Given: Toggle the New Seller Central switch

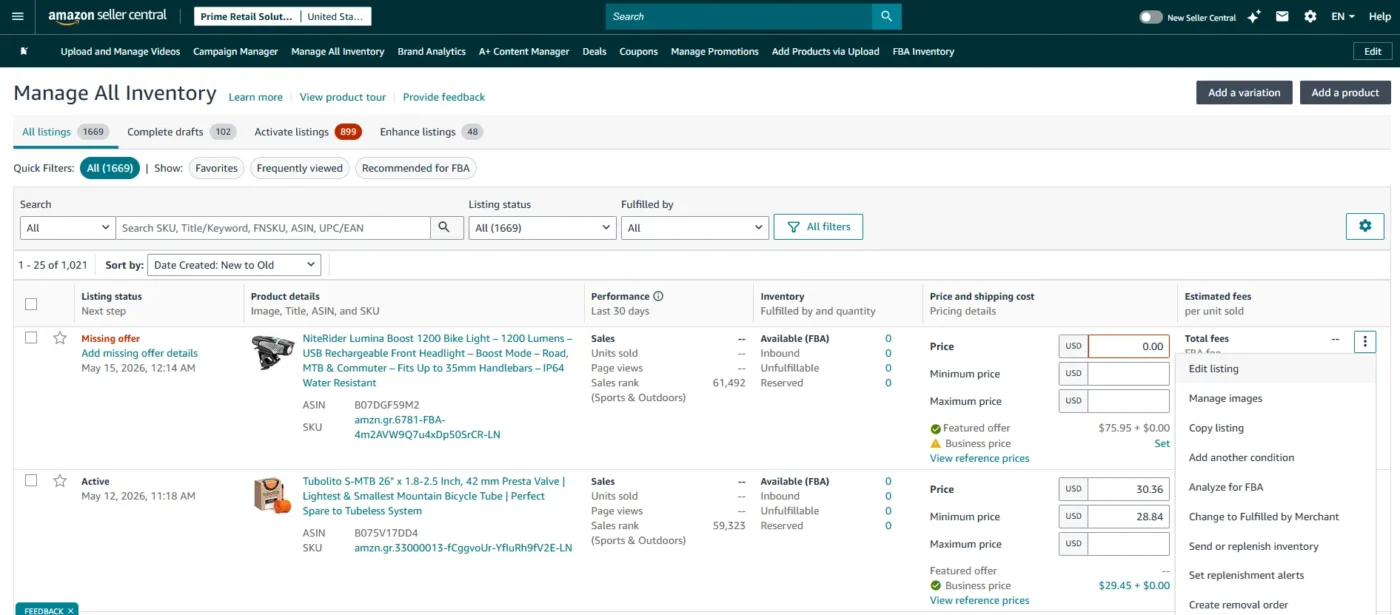Looking at the screenshot, I should coord(1151,17).
